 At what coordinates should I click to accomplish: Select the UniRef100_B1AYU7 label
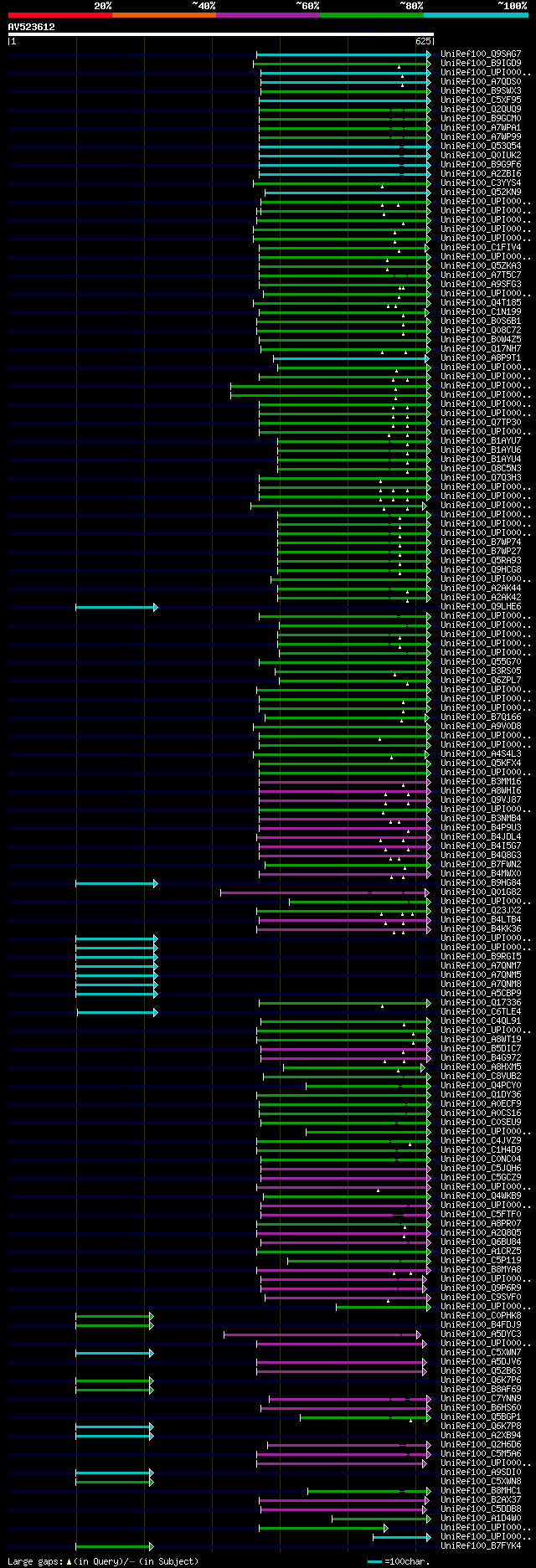tap(481, 441)
